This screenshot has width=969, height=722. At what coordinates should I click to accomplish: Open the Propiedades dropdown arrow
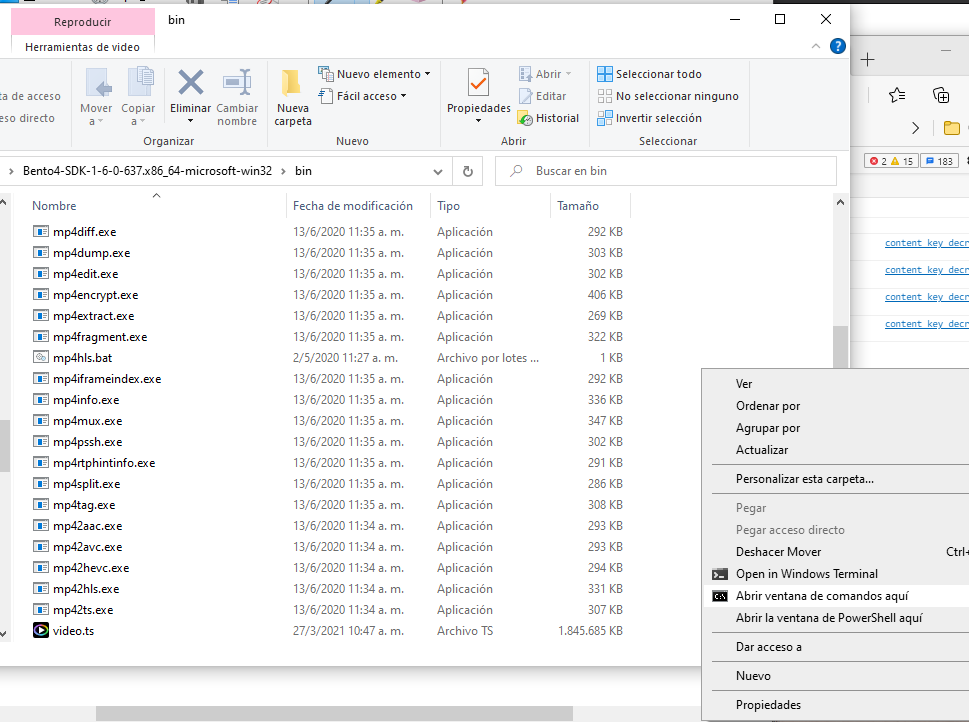point(478,121)
